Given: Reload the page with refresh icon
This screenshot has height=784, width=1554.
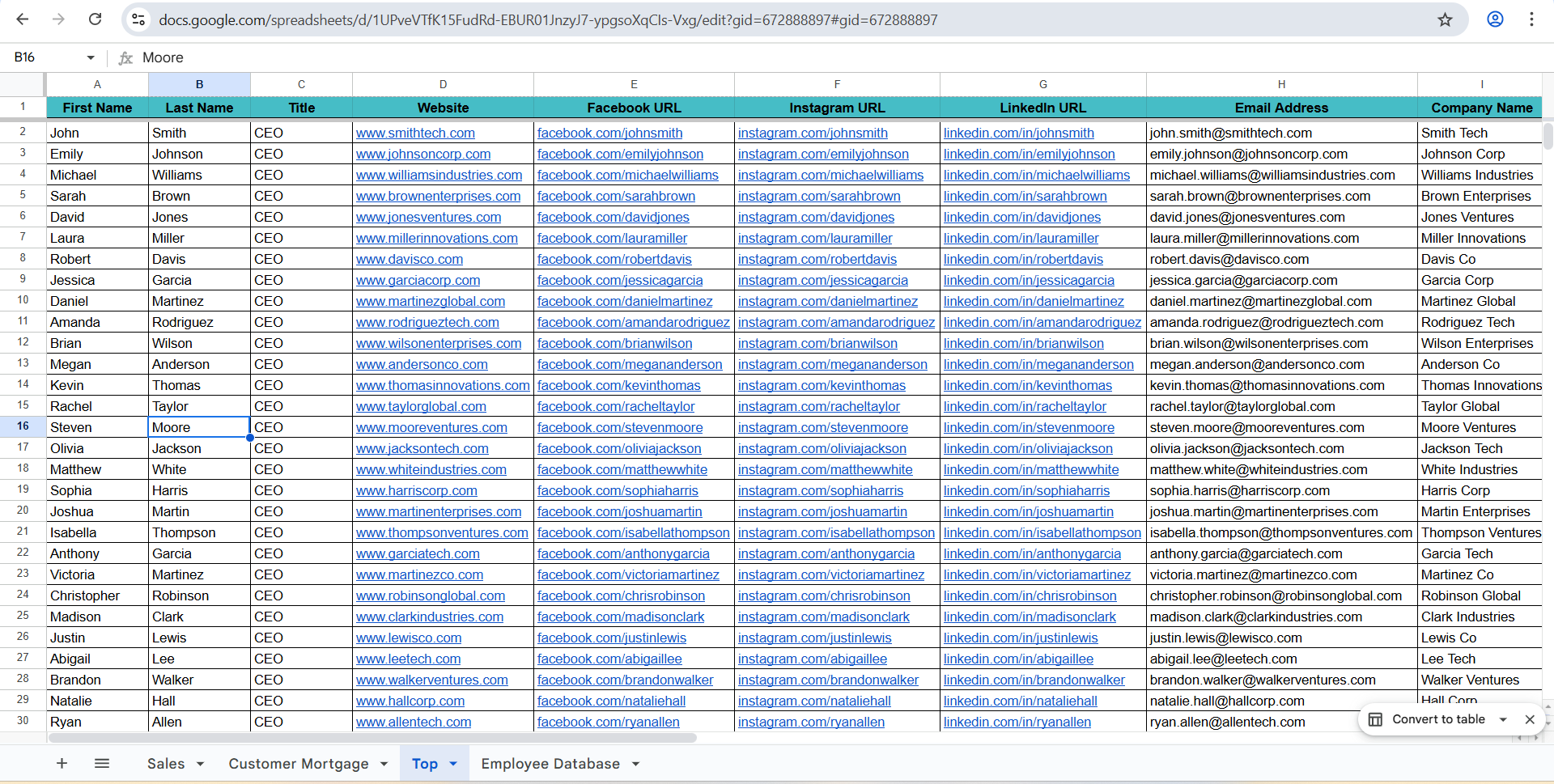Looking at the screenshot, I should coord(95,19).
